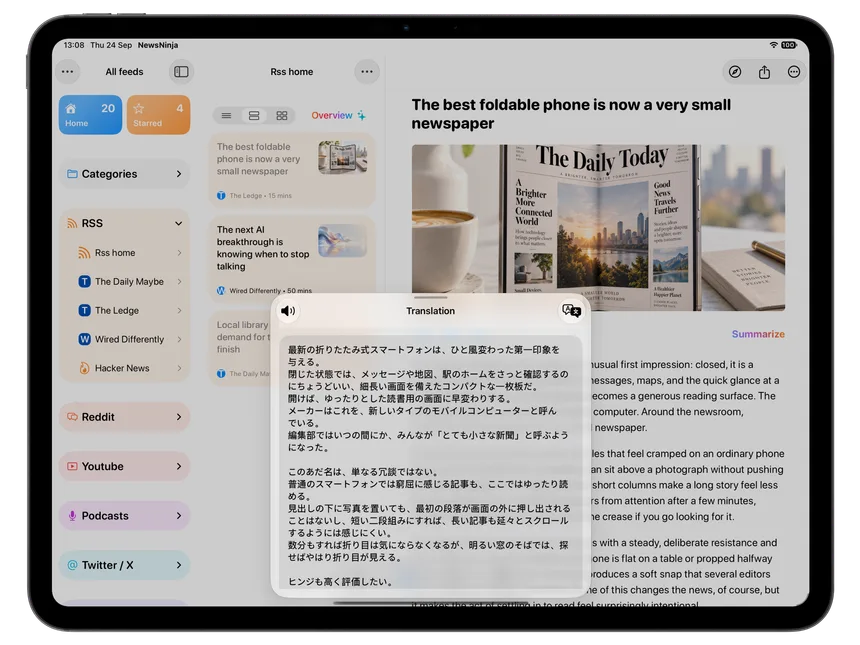Open The Ledge feed chevron

click(179, 310)
